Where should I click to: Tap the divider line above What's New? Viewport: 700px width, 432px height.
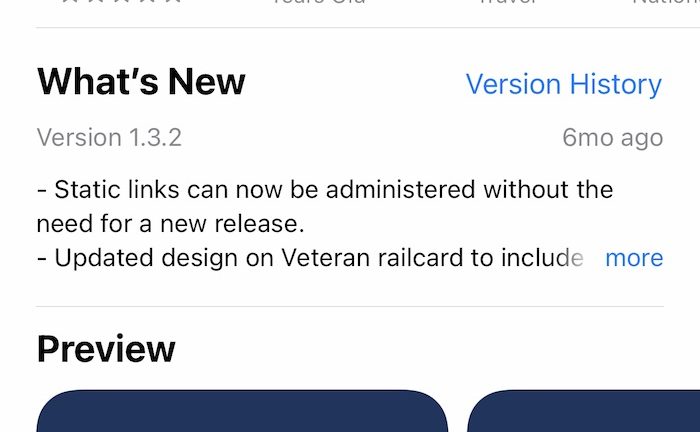click(368, 28)
